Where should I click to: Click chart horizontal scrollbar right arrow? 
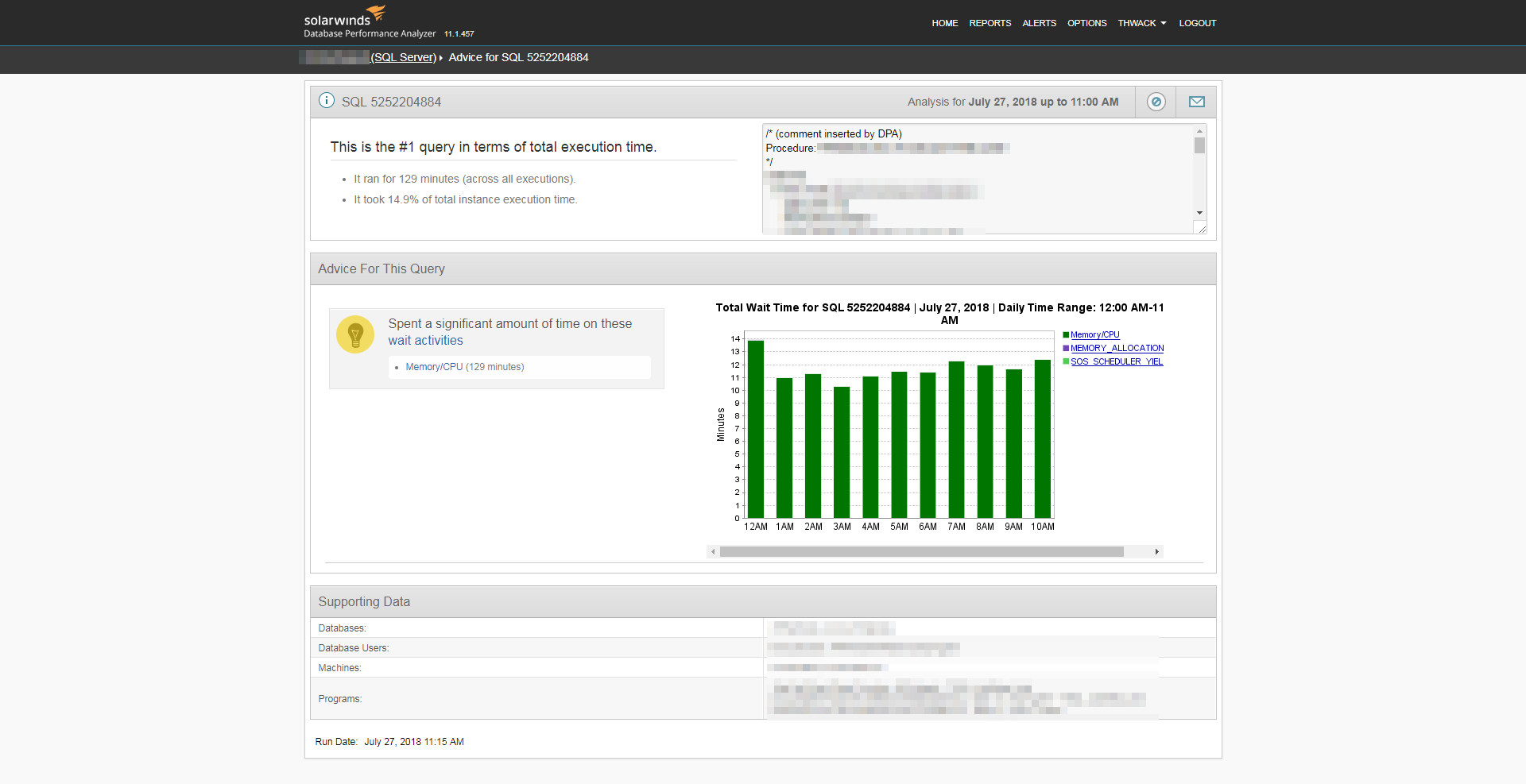pyautogui.click(x=1157, y=551)
